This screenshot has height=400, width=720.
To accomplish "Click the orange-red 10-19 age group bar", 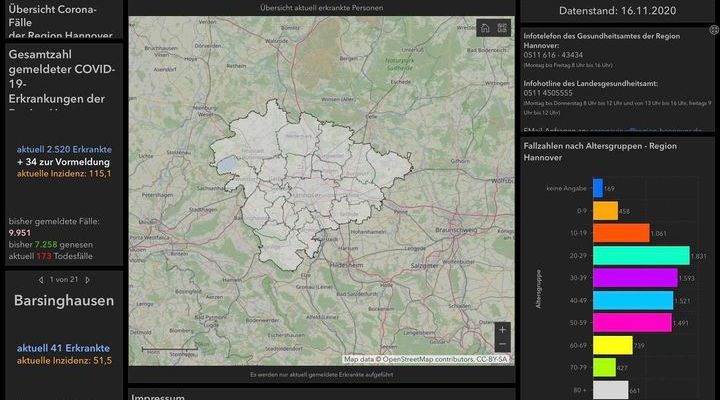I will click(620, 233).
